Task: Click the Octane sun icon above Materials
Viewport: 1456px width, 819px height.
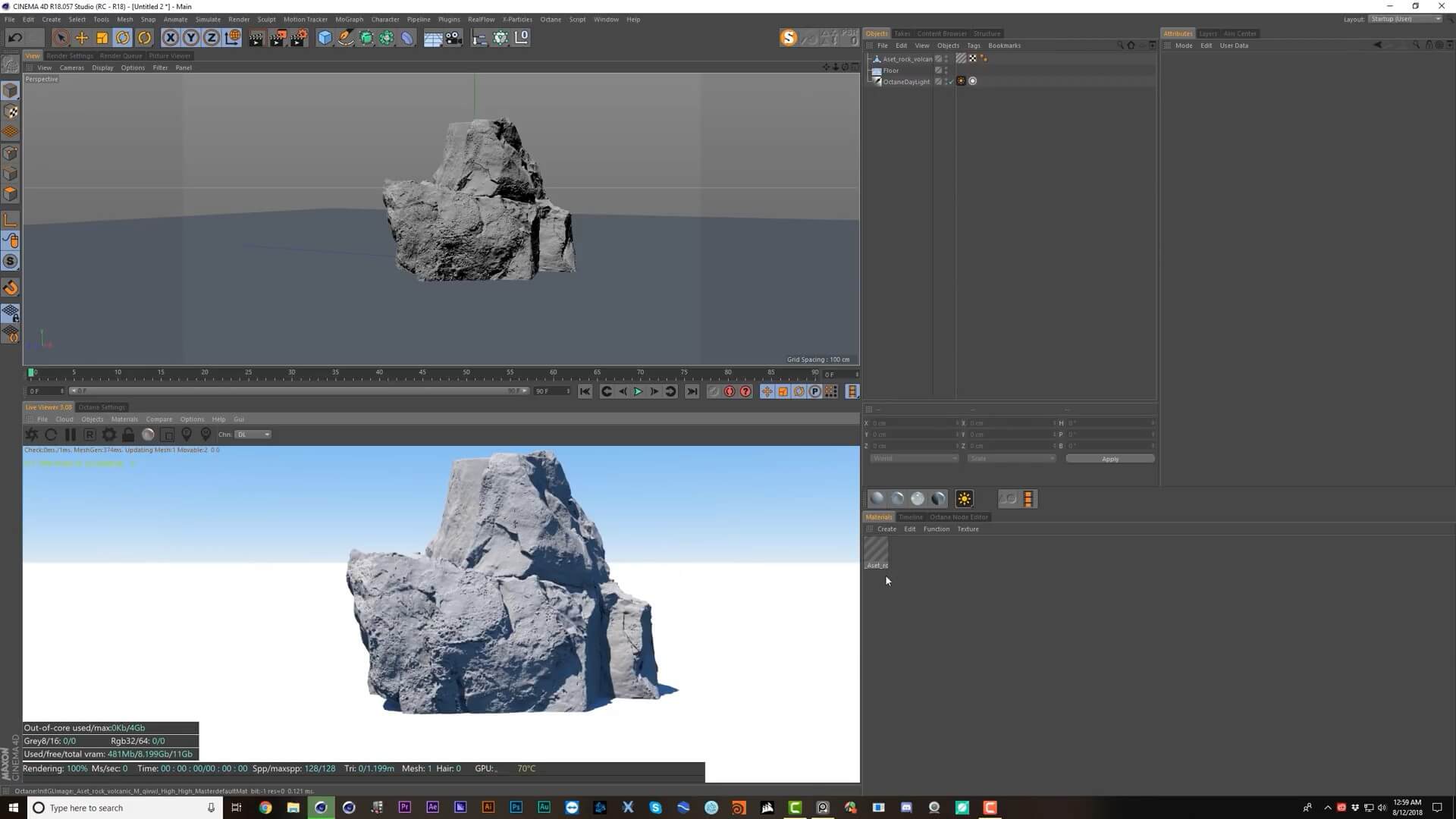Action: (x=964, y=499)
